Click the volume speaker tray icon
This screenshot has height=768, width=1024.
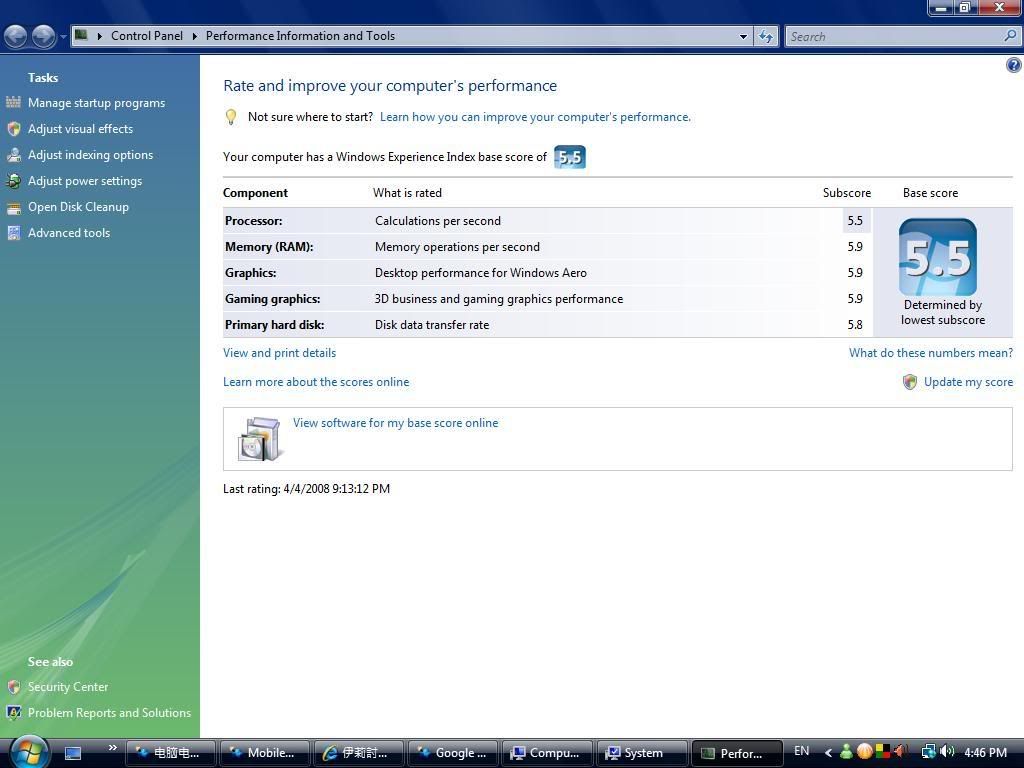[x=947, y=752]
